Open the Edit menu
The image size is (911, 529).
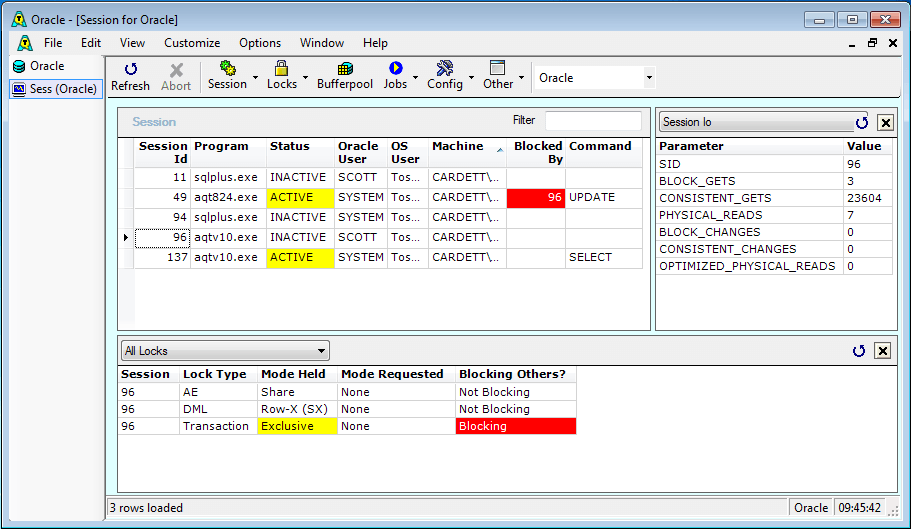click(x=91, y=43)
